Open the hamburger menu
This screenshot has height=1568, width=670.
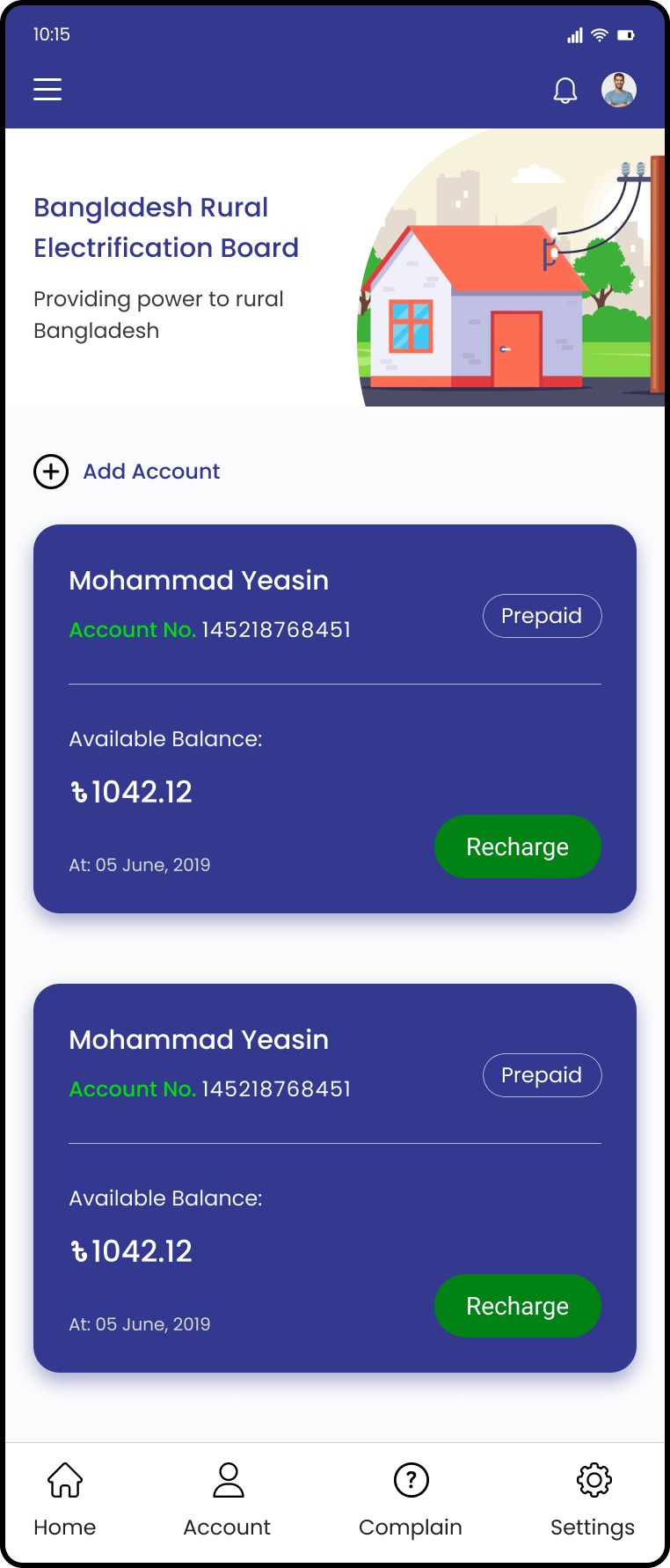47,89
